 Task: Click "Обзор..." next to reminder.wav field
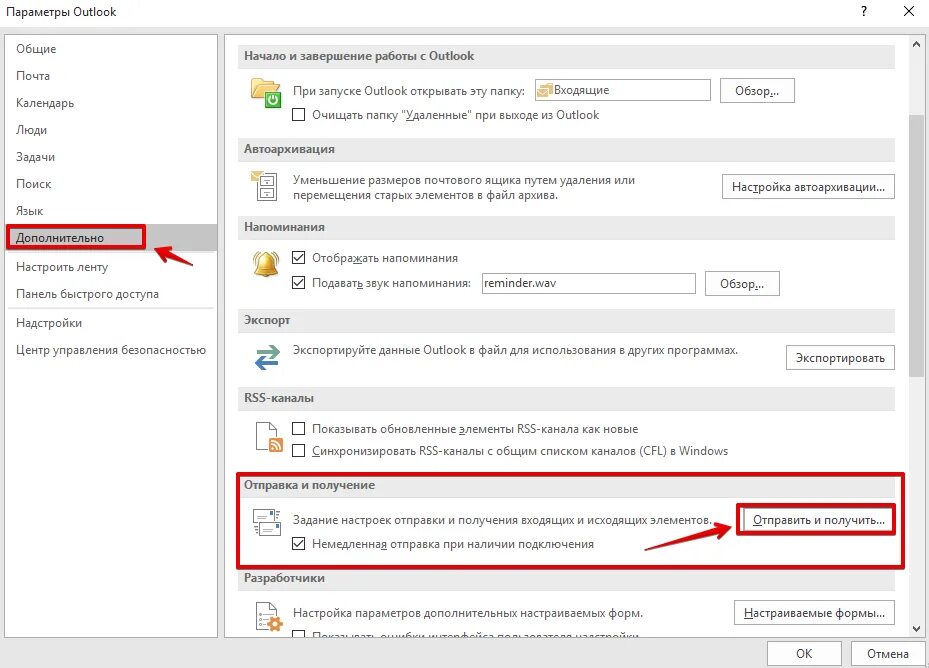tap(742, 283)
